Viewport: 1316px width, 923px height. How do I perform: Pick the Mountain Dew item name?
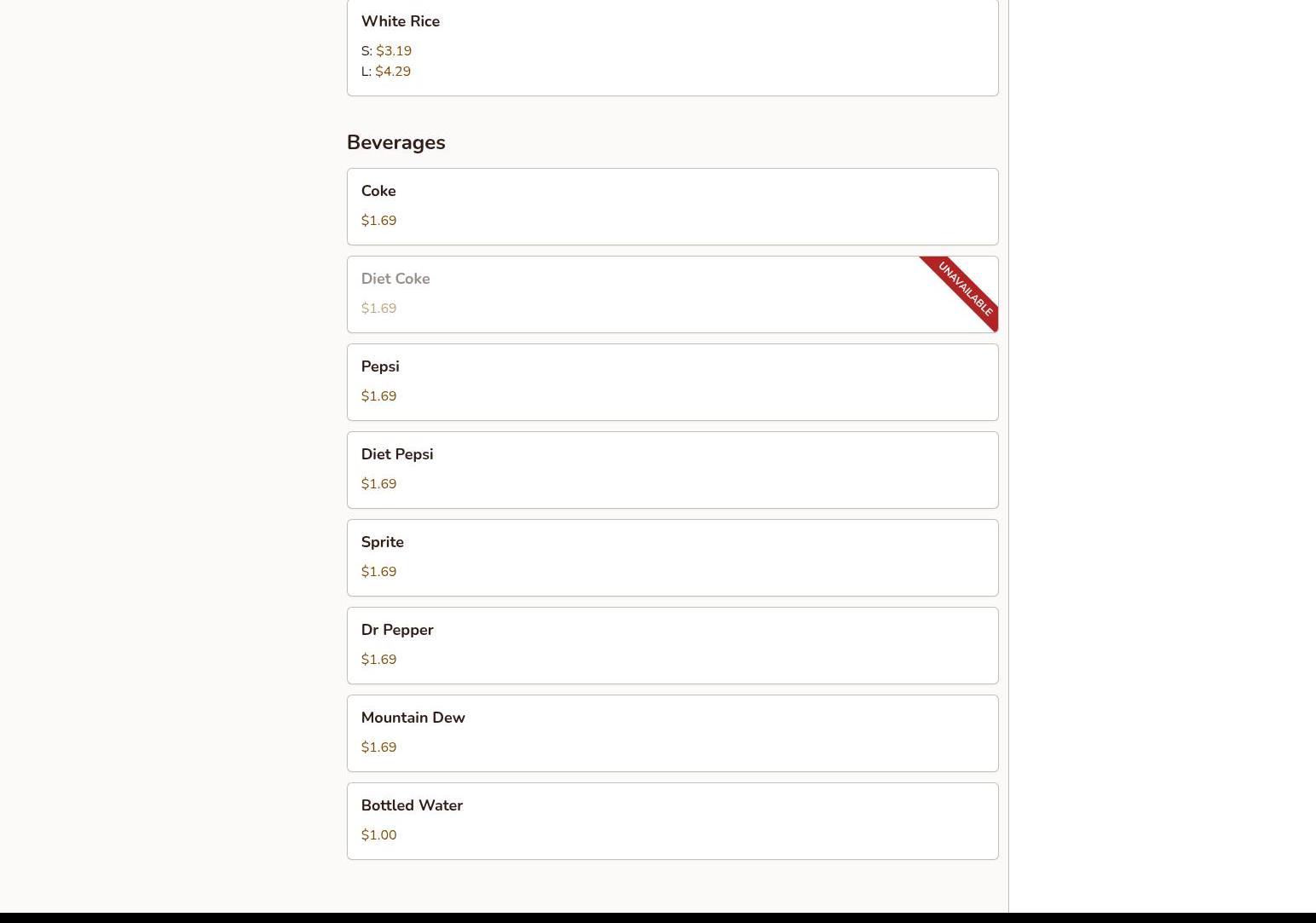pos(413,718)
